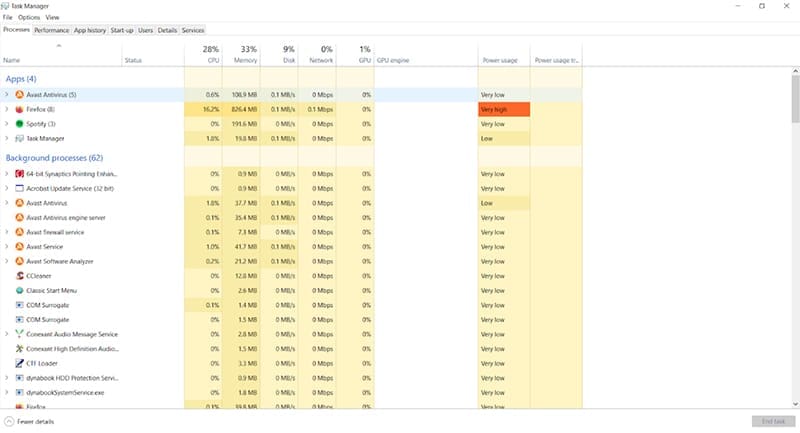Screen dimensions: 800x433
Task: Click Firefox's 'Very high' power usage cell
Action: click(x=504, y=109)
